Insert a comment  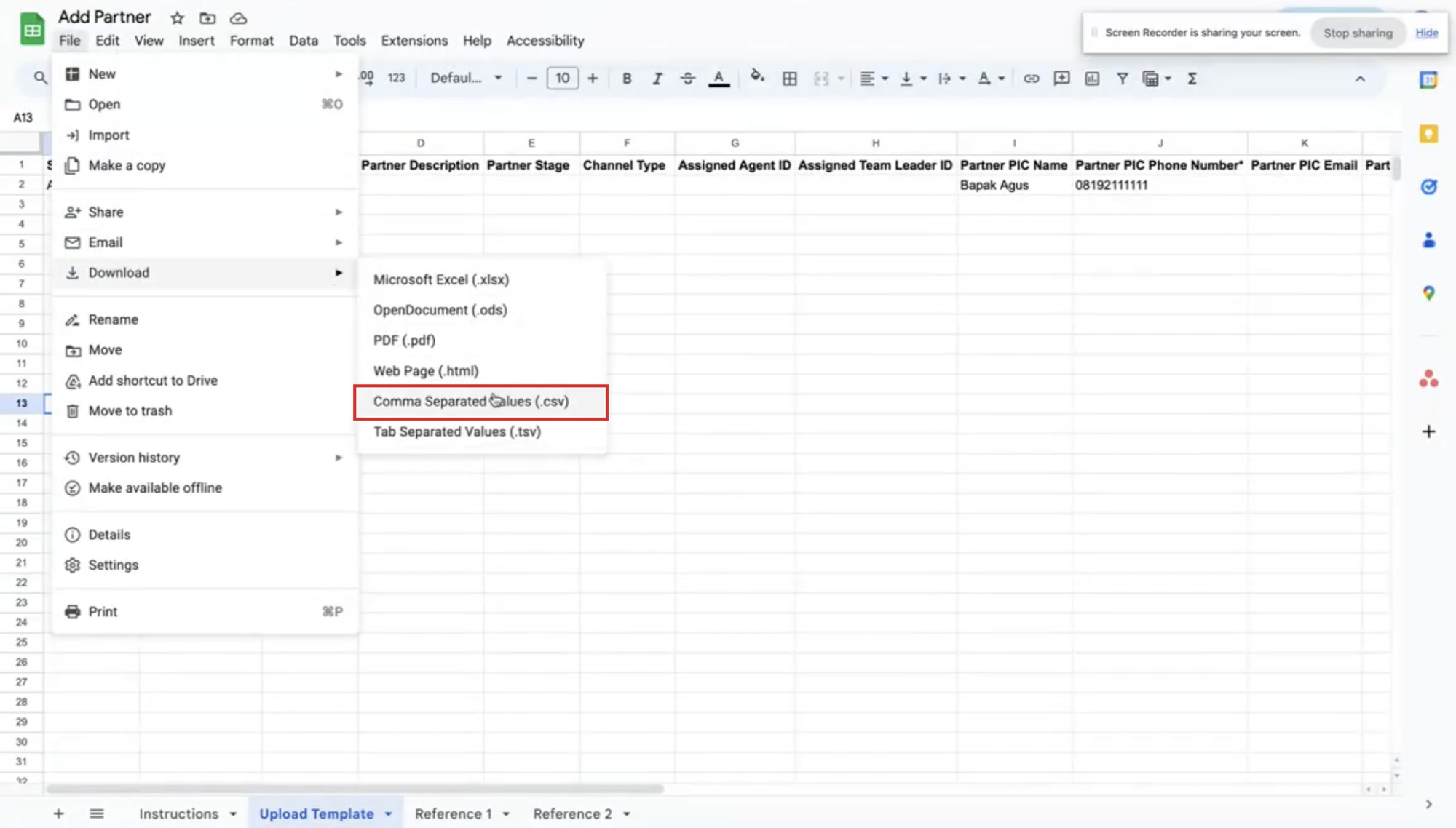[x=1061, y=79]
